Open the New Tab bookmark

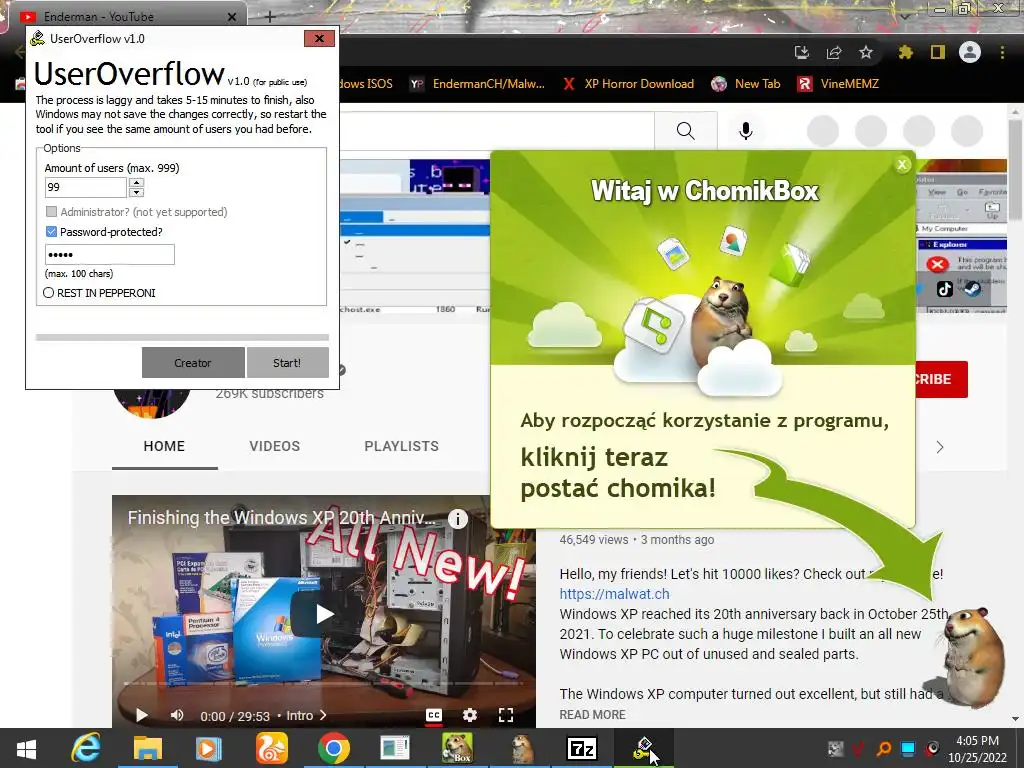746,84
